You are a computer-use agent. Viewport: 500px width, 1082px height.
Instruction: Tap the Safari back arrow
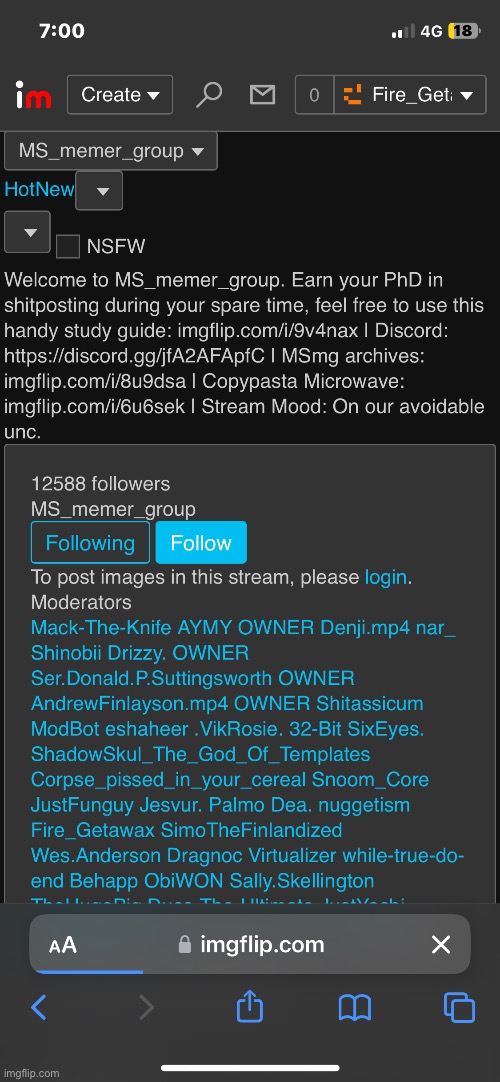coord(39,1007)
